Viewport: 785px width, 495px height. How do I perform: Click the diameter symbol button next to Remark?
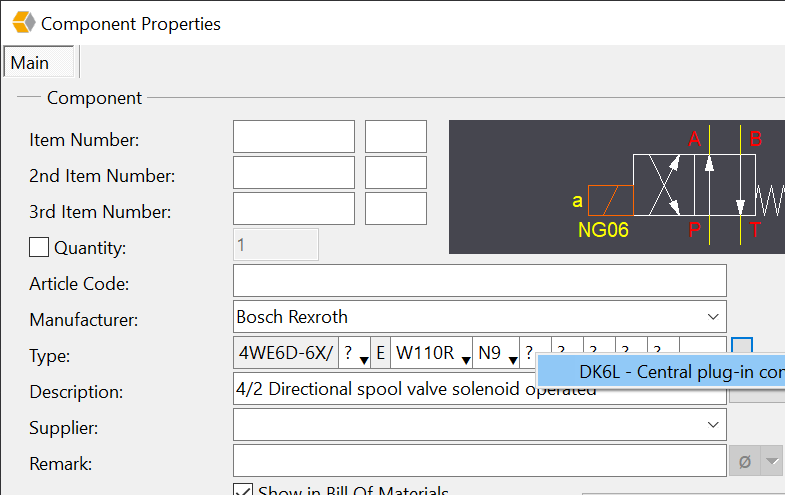744,461
